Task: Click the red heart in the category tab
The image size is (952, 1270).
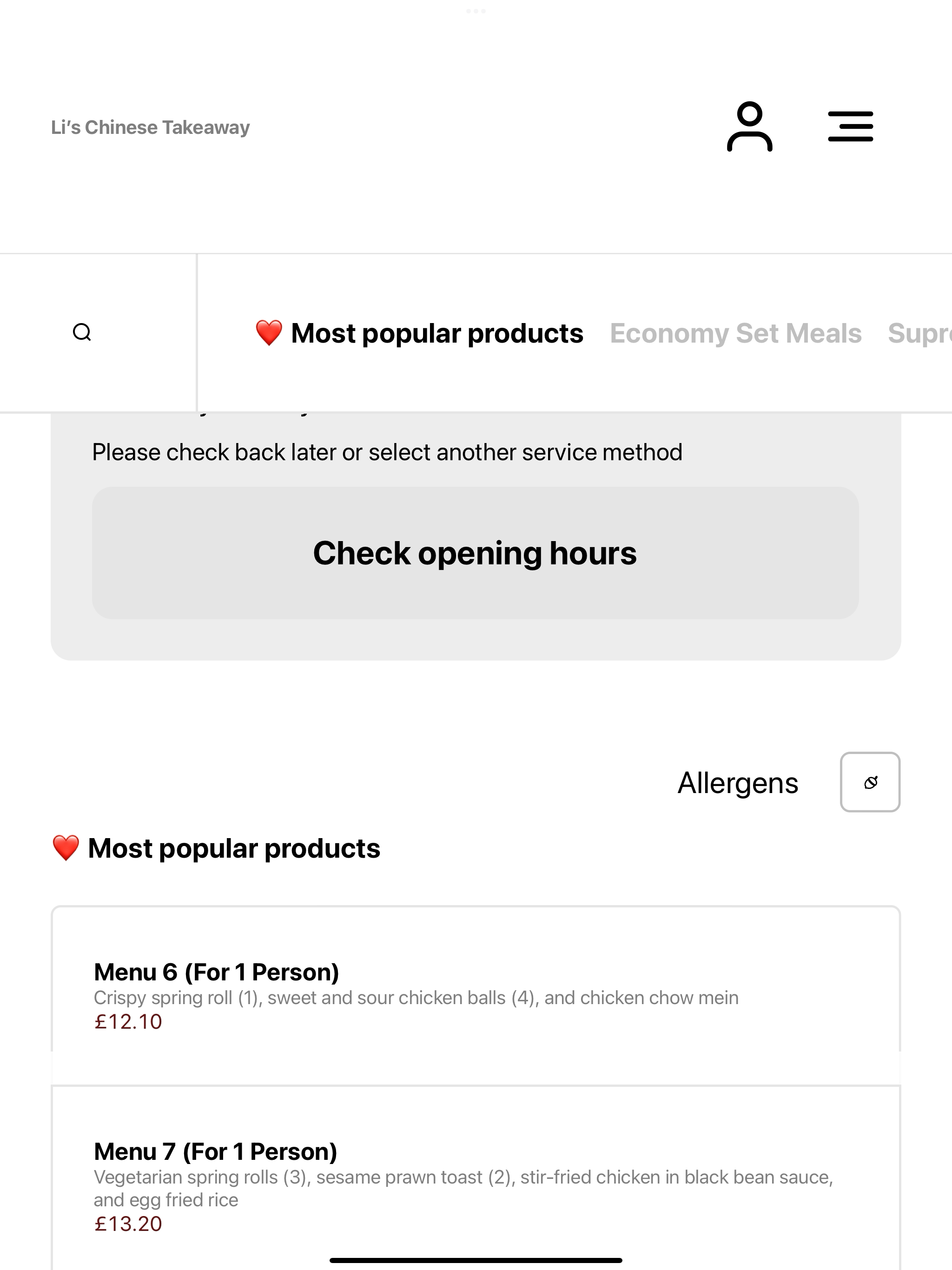Action: tap(269, 333)
